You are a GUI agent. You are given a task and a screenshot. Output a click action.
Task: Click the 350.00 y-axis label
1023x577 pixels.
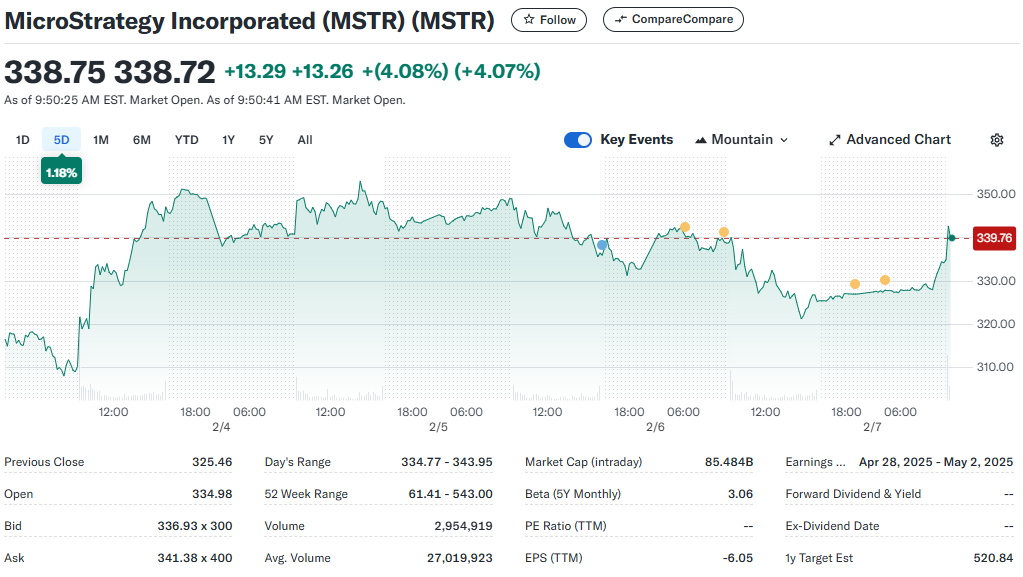click(996, 194)
